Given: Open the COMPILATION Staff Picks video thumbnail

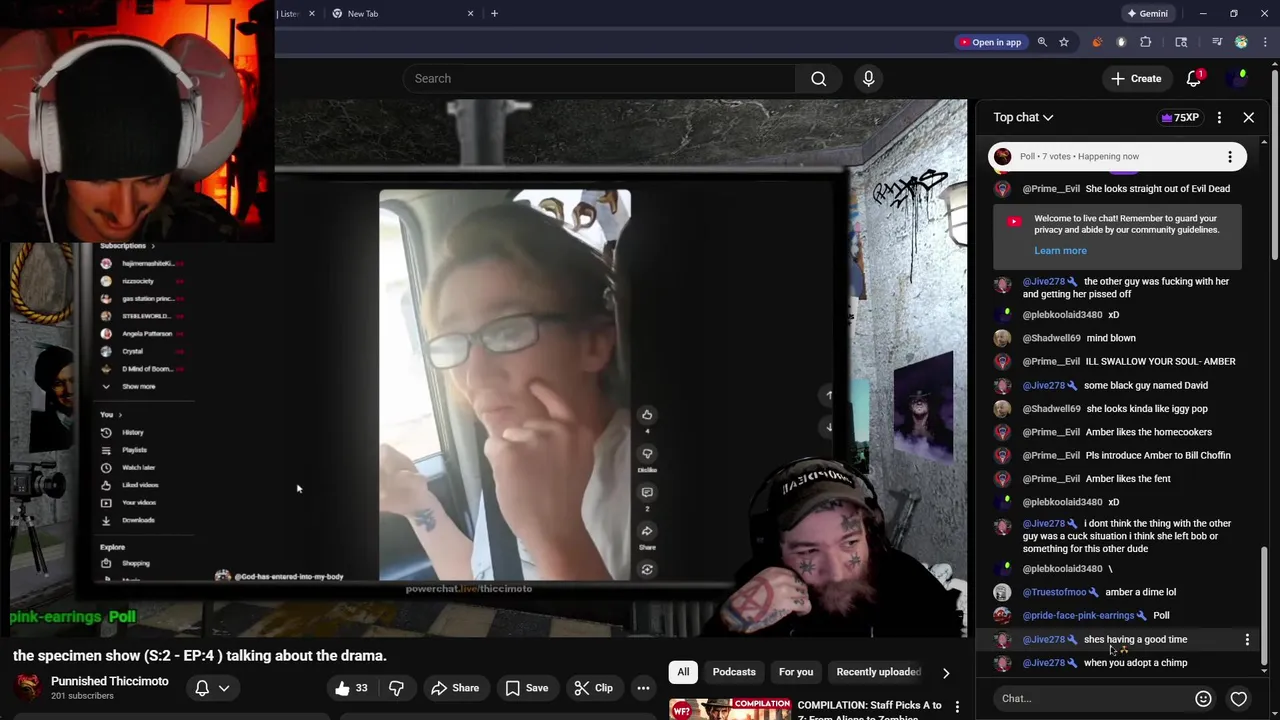Looking at the screenshot, I should 729,709.
